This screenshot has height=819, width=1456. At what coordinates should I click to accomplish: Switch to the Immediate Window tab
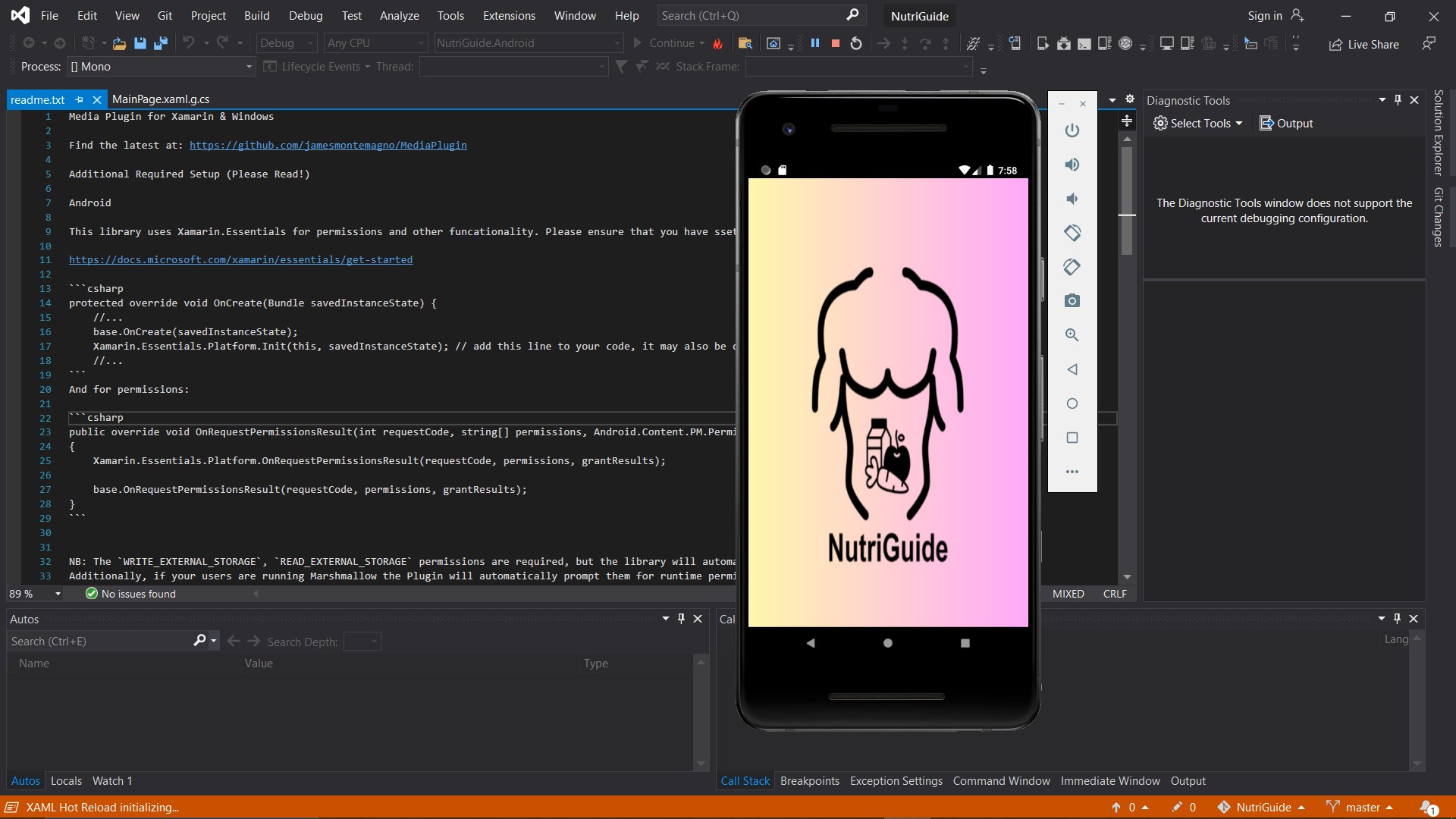tap(1110, 781)
